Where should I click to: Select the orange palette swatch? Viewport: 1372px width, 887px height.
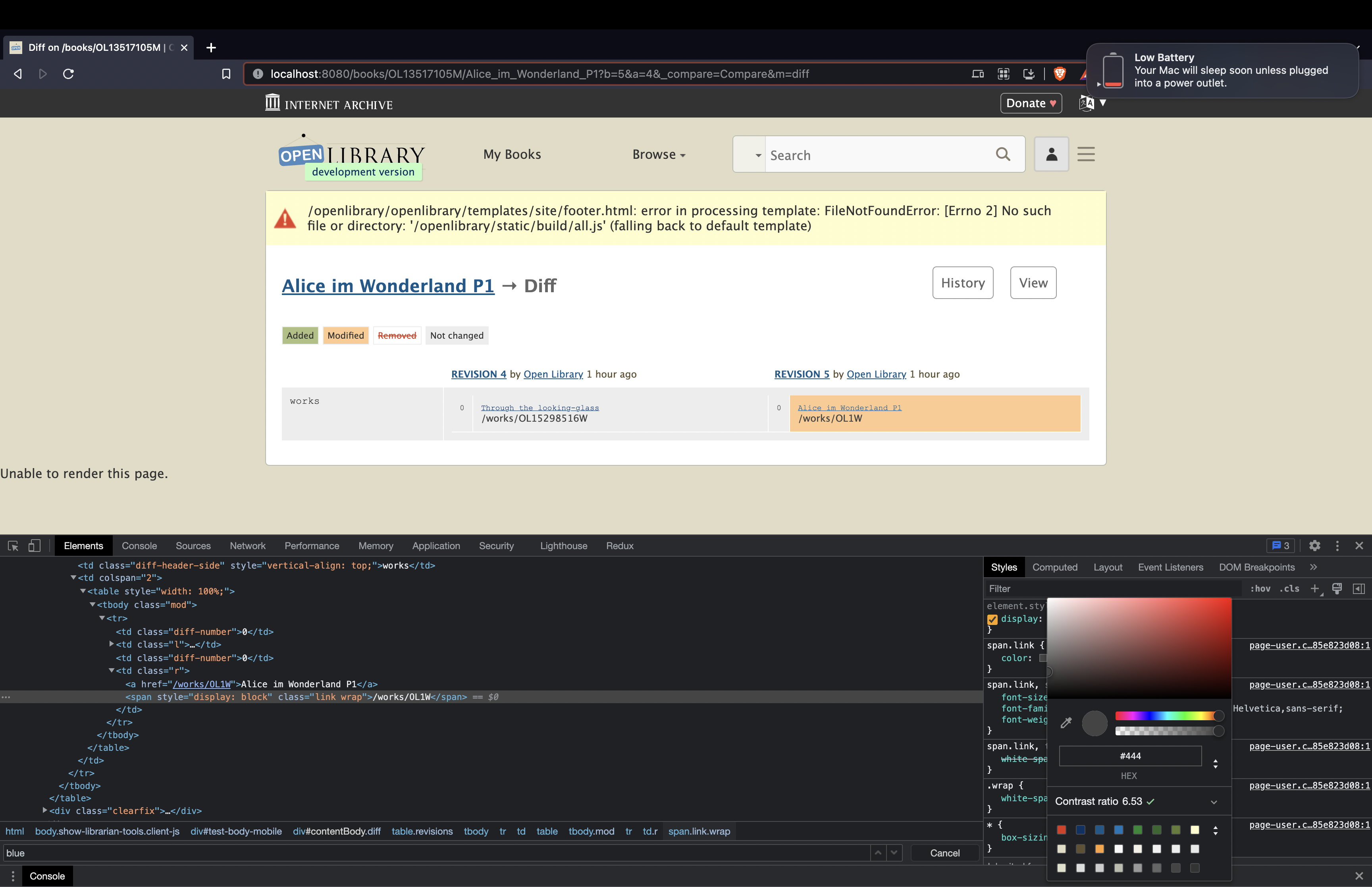click(1100, 849)
